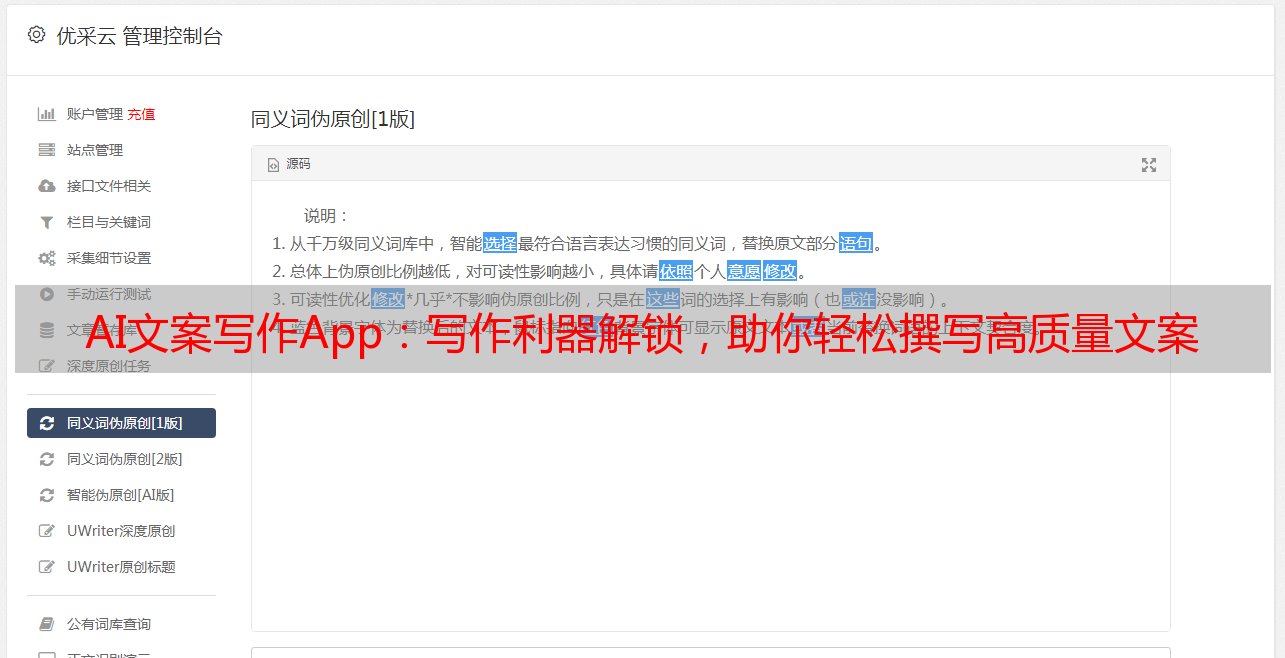The height and width of the screenshot is (658, 1285).
Task: Click the gear icon beside 优采云 管理控制台
Action: click(37, 35)
